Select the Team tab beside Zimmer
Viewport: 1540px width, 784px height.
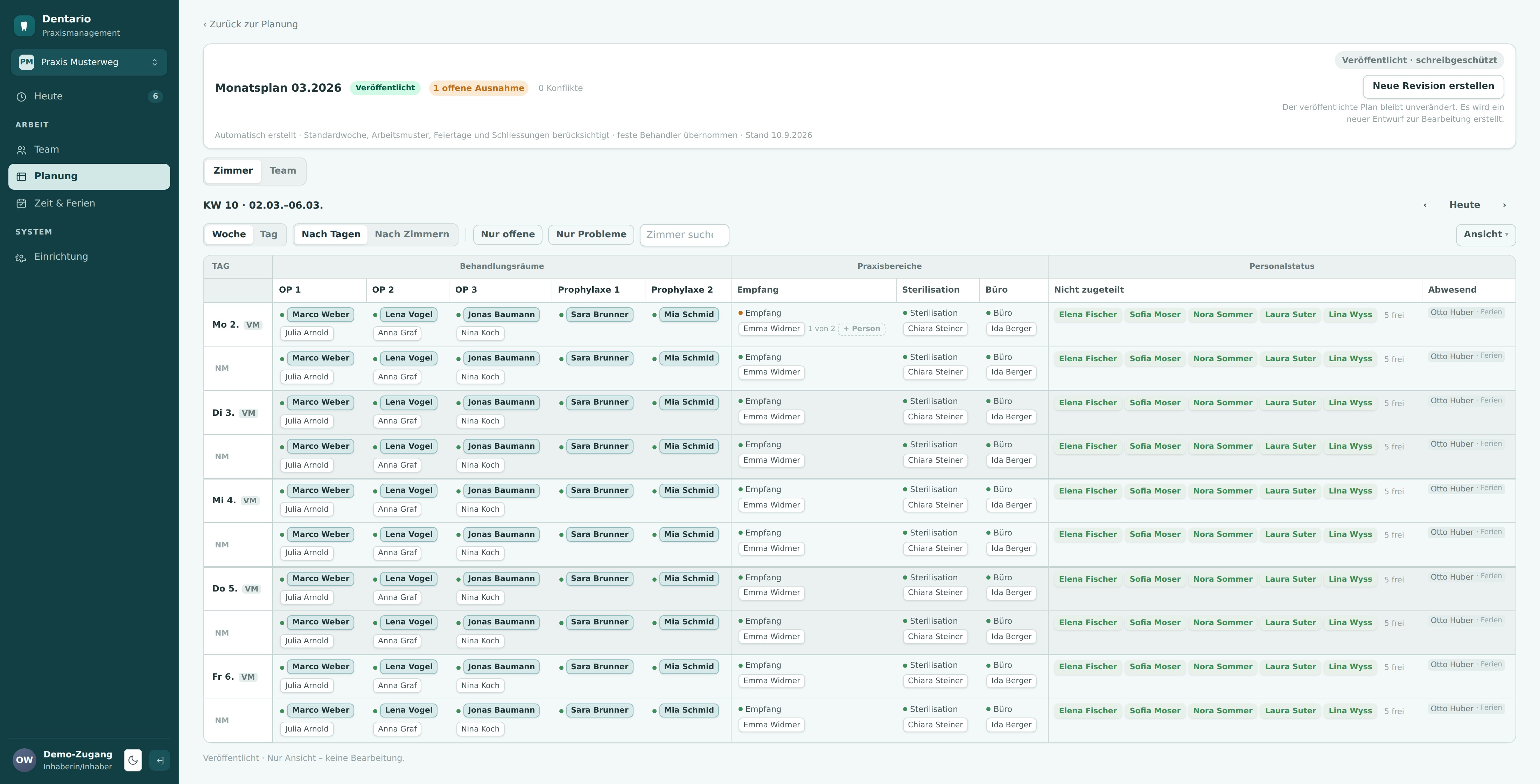tap(283, 171)
